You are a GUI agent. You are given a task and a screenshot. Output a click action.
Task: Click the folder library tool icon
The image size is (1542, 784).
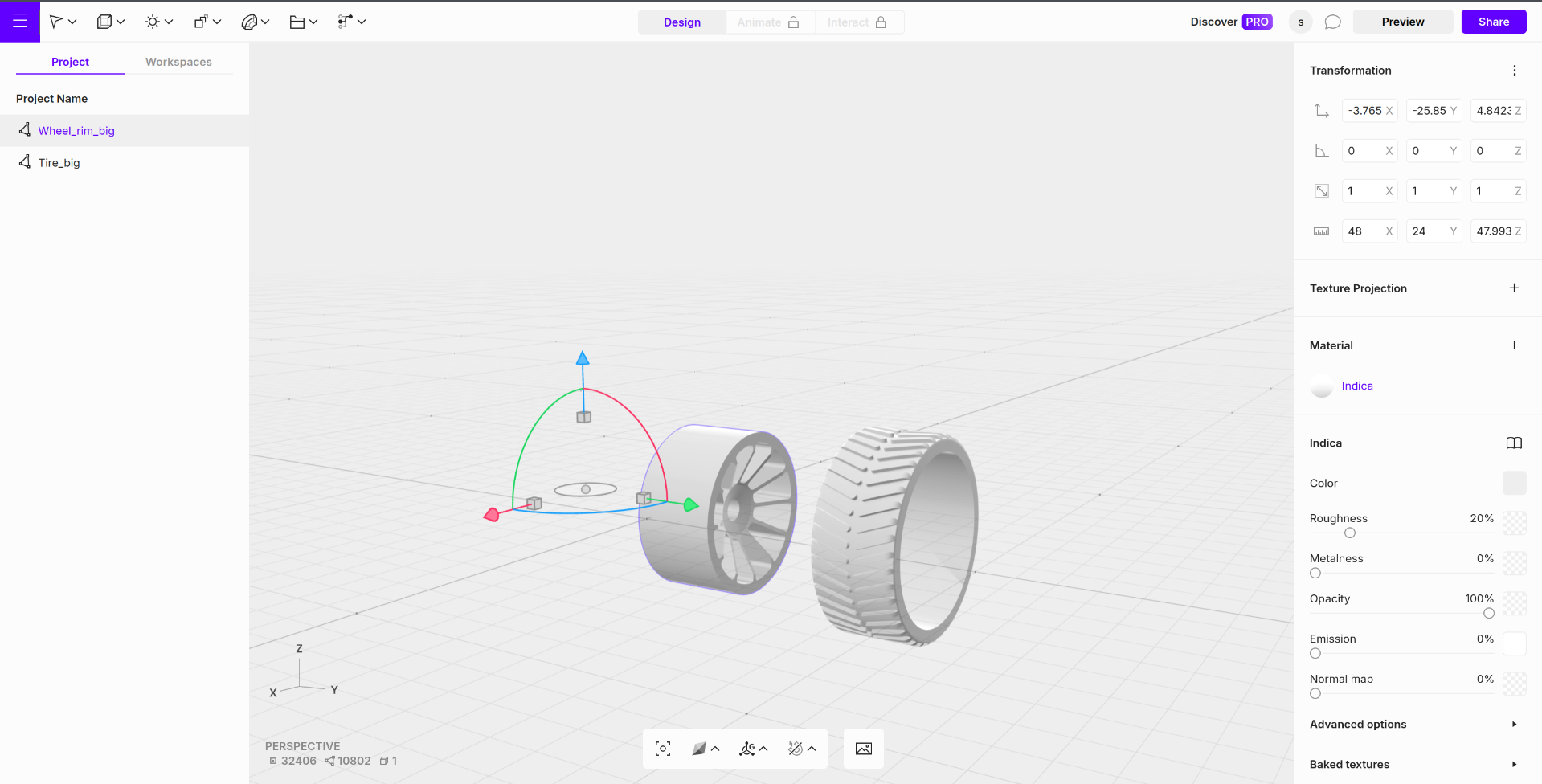coord(297,22)
